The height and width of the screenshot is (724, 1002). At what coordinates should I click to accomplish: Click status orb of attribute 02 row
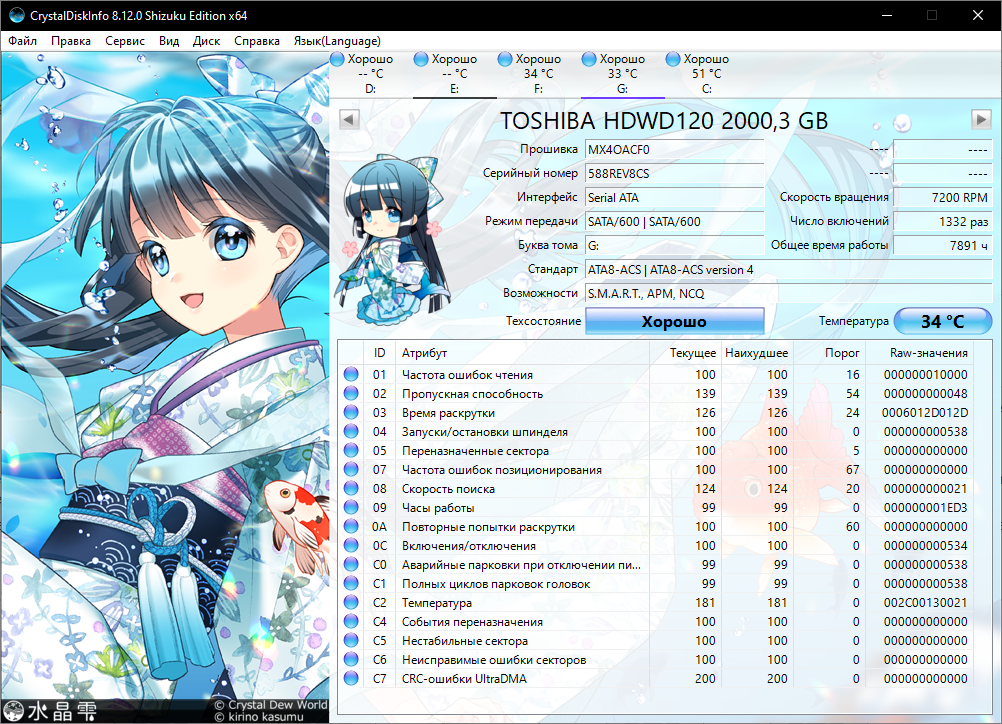point(351,394)
